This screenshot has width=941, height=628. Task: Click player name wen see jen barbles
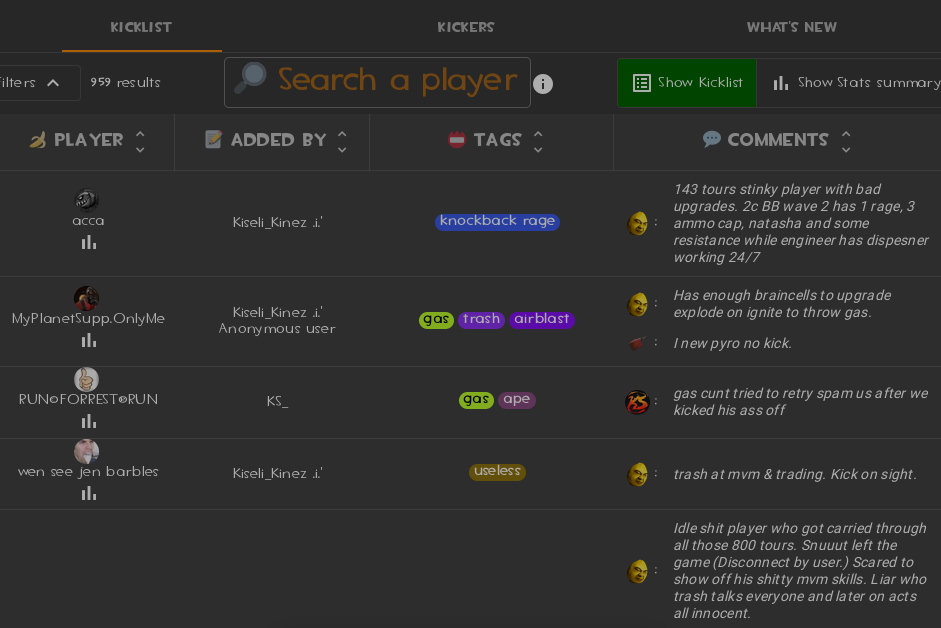tap(88, 472)
